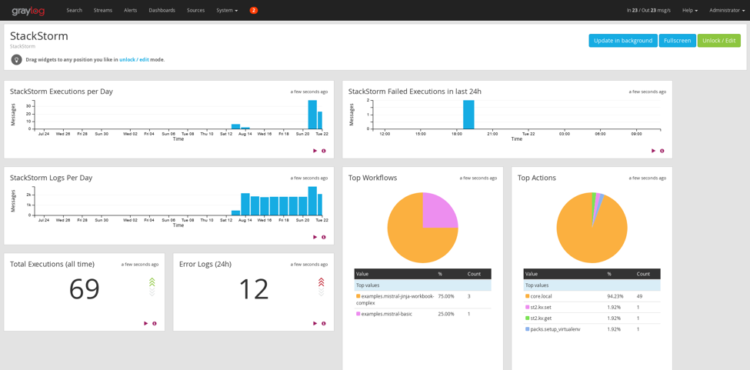
Task: Click the st2.kv.get row text
Action: coord(541,318)
